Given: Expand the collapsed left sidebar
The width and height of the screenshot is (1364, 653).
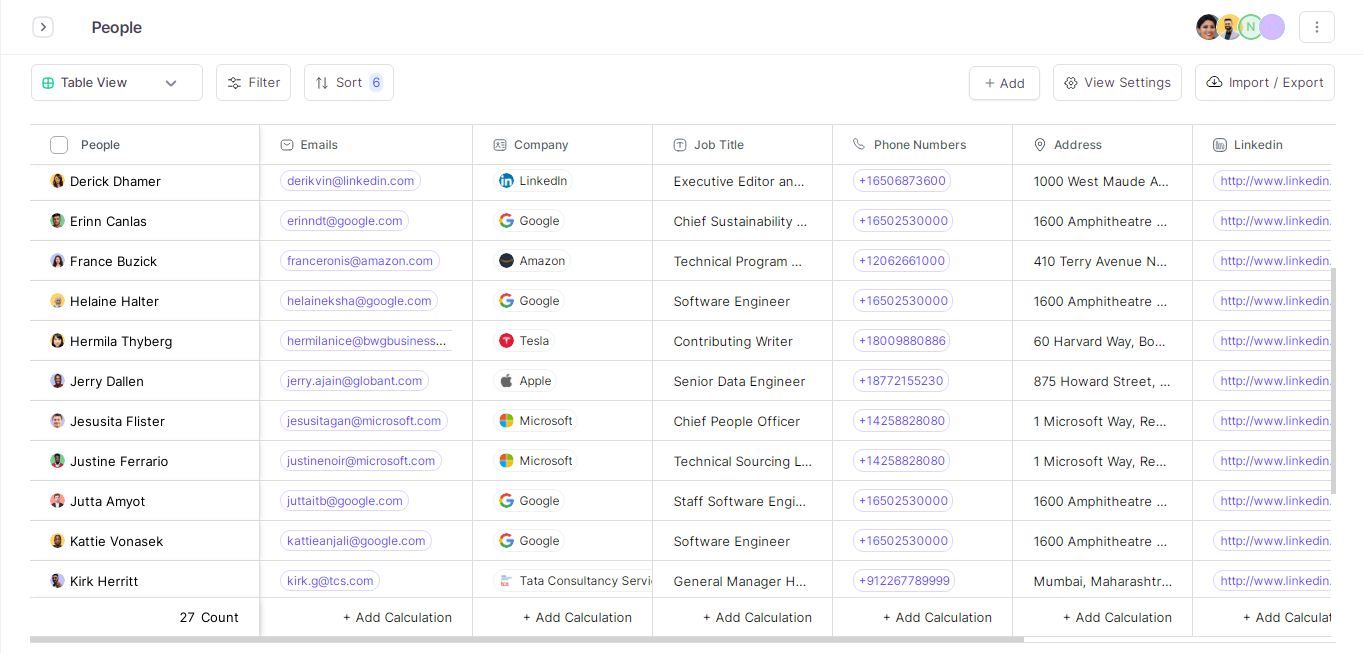Looking at the screenshot, I should pos(43,27).
